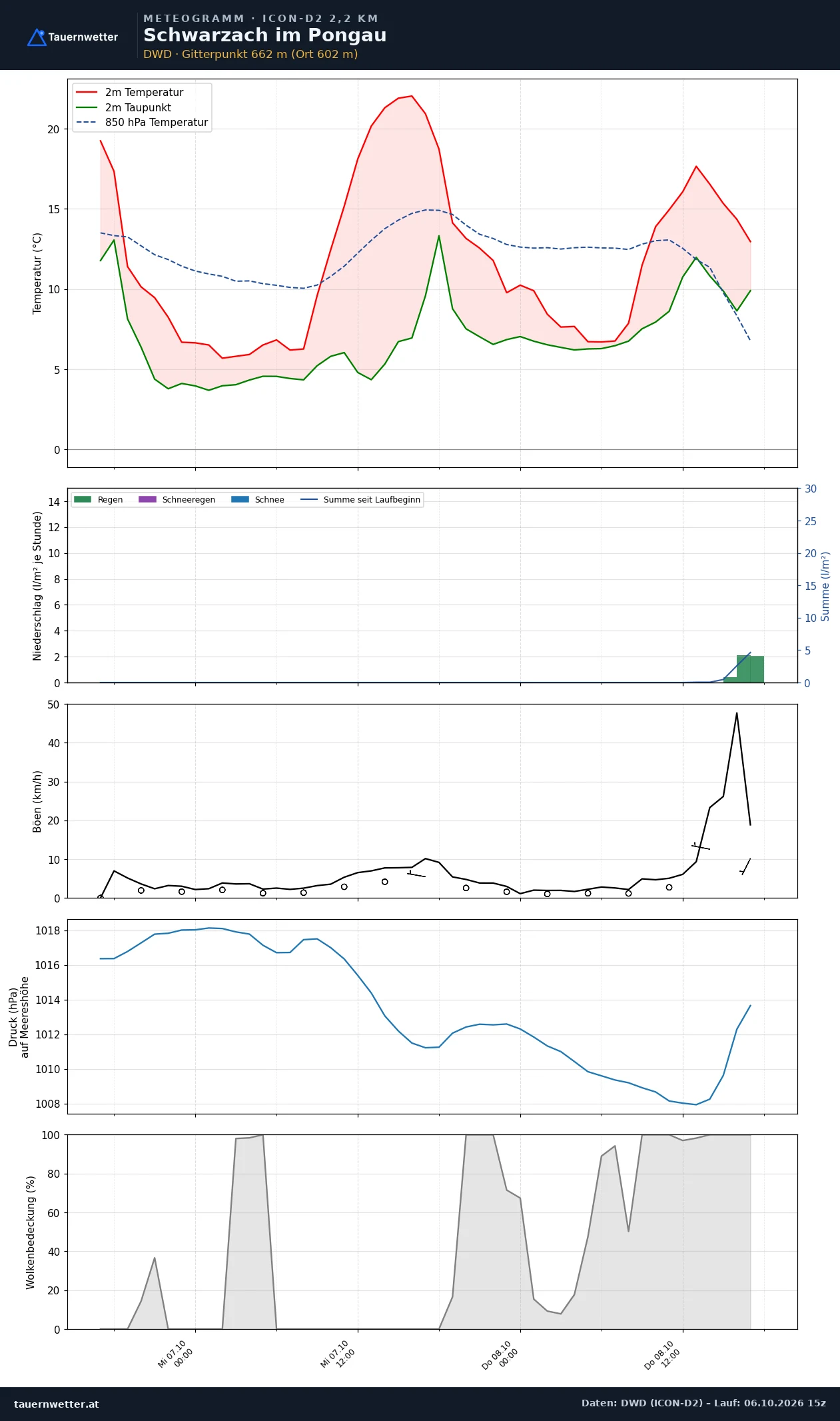Click the 'Mi 07.10 00:00' time label
The width and height of the screenshot is (840, 1421).
(176, 1355)
